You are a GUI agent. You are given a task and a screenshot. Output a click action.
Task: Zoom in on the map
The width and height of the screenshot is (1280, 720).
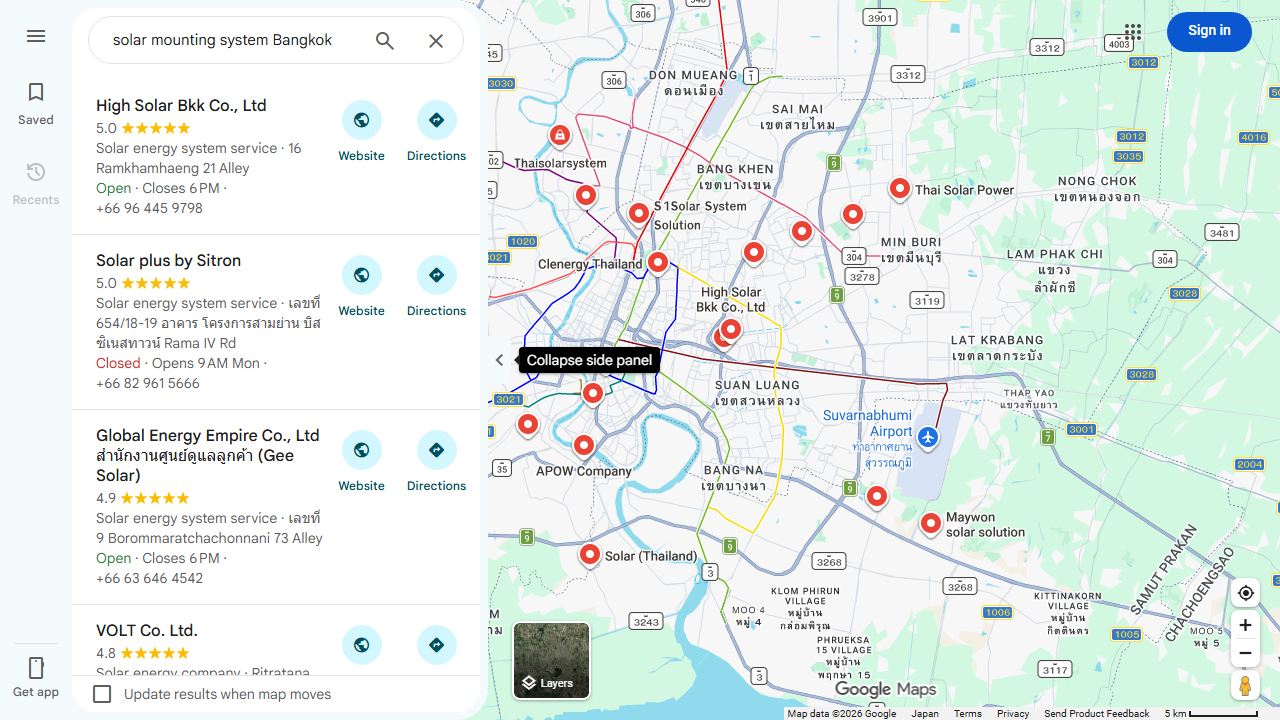[1245, 626]
